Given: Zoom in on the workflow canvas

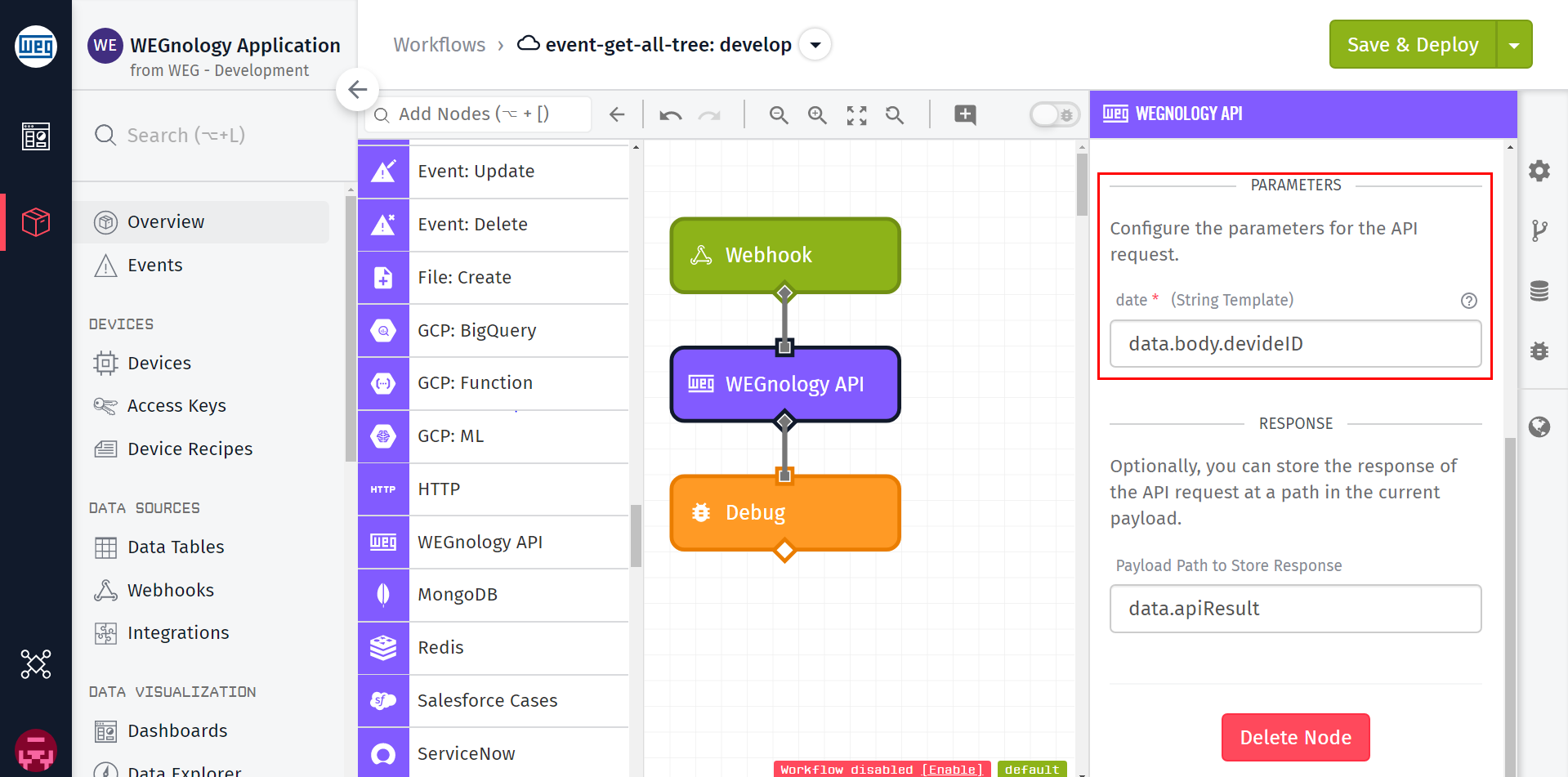Looking at the screenshot, I should click(817, 115).
